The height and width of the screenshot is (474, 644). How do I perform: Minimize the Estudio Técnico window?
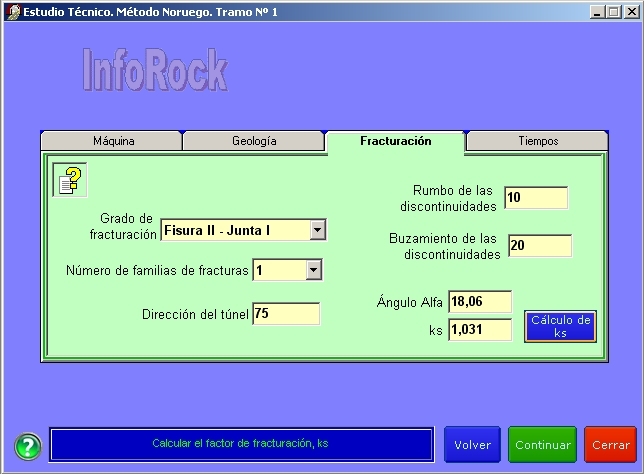(x=598, y=10)
